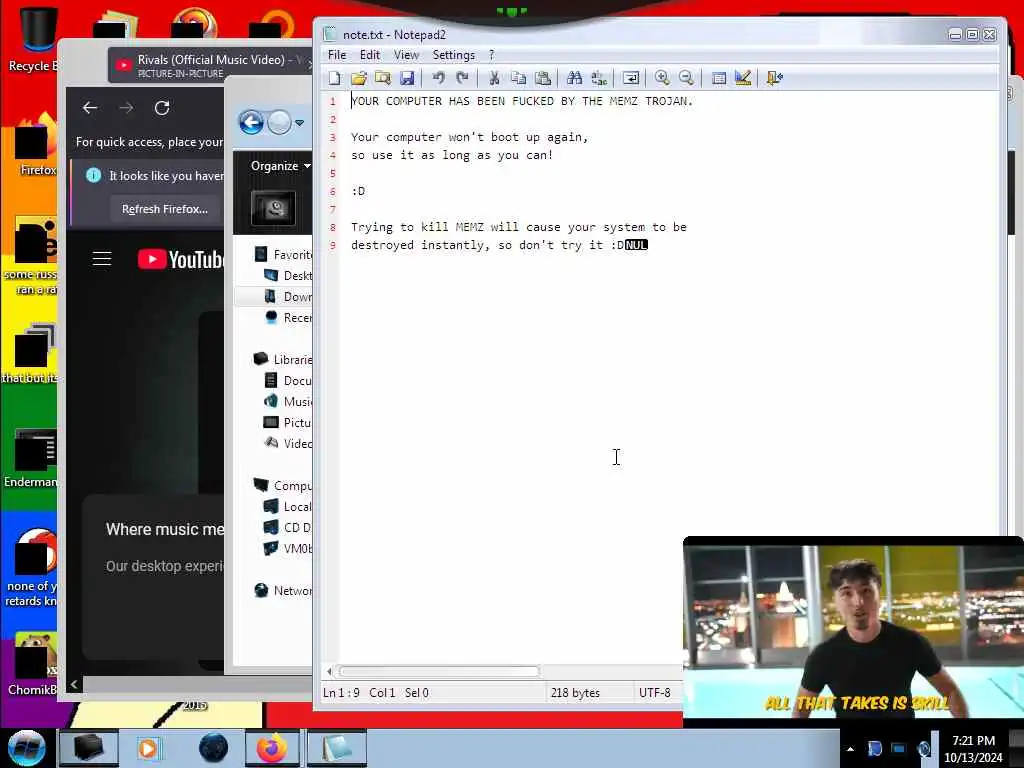The image size is (1024, 768).
Task: Select the Rivals (Official Music Video) tab
Action: pyautogui.click(x=210, y=65)
